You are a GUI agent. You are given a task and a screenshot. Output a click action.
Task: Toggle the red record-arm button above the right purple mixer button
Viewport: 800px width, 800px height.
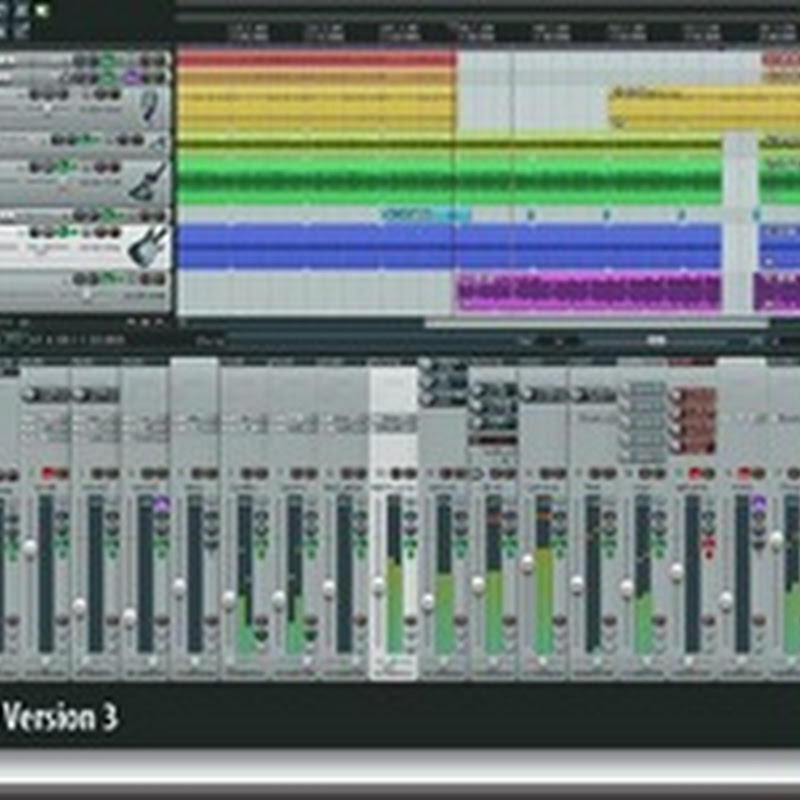(x=745, y=473)
